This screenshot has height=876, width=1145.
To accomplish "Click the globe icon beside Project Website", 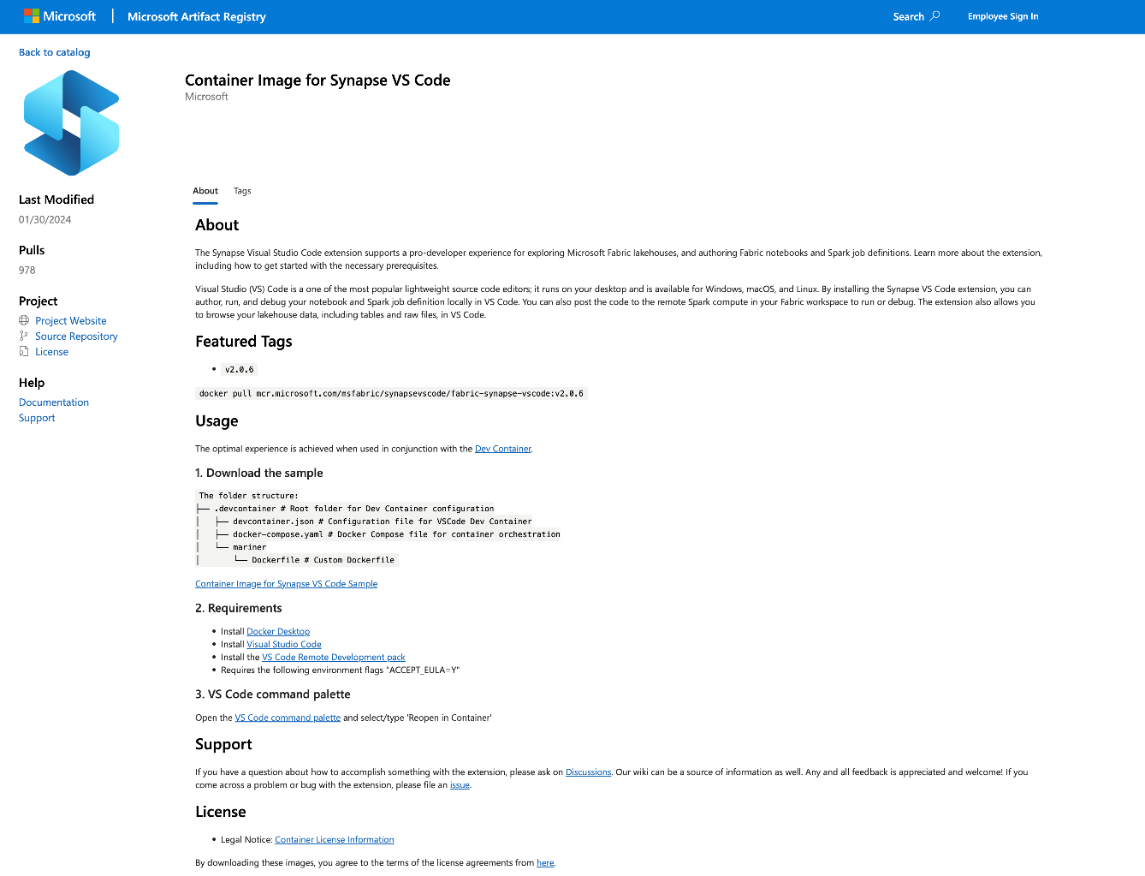I will click(24, 320).
